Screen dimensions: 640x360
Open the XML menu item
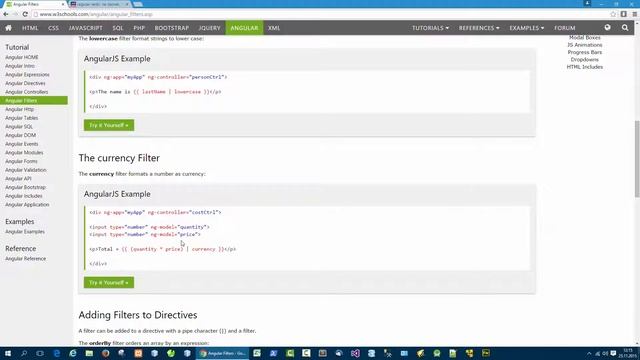pos(274,28)
